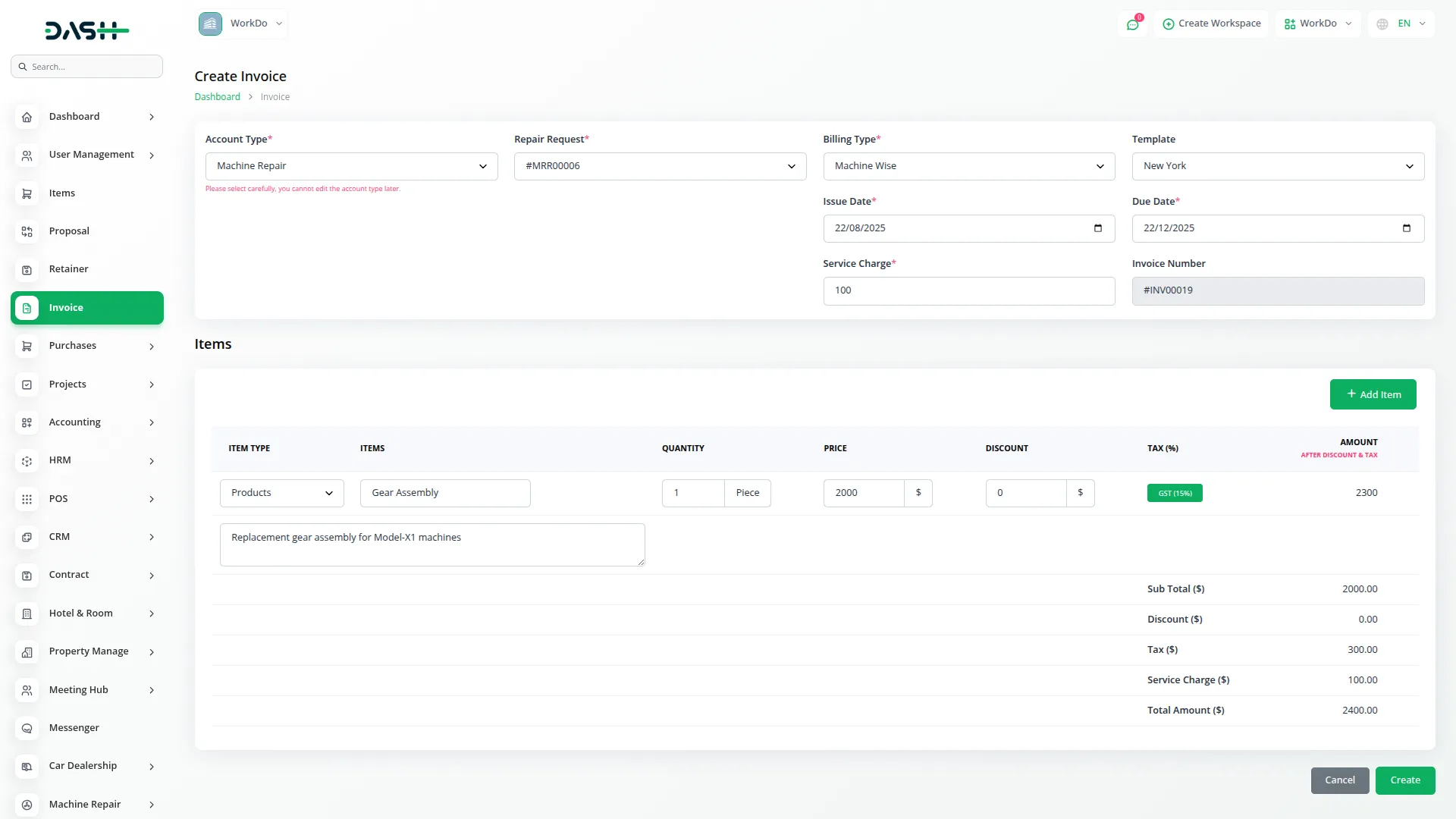Click the language globe icon
This screenshot has width=1456, height=819.
coord(1382,24)
